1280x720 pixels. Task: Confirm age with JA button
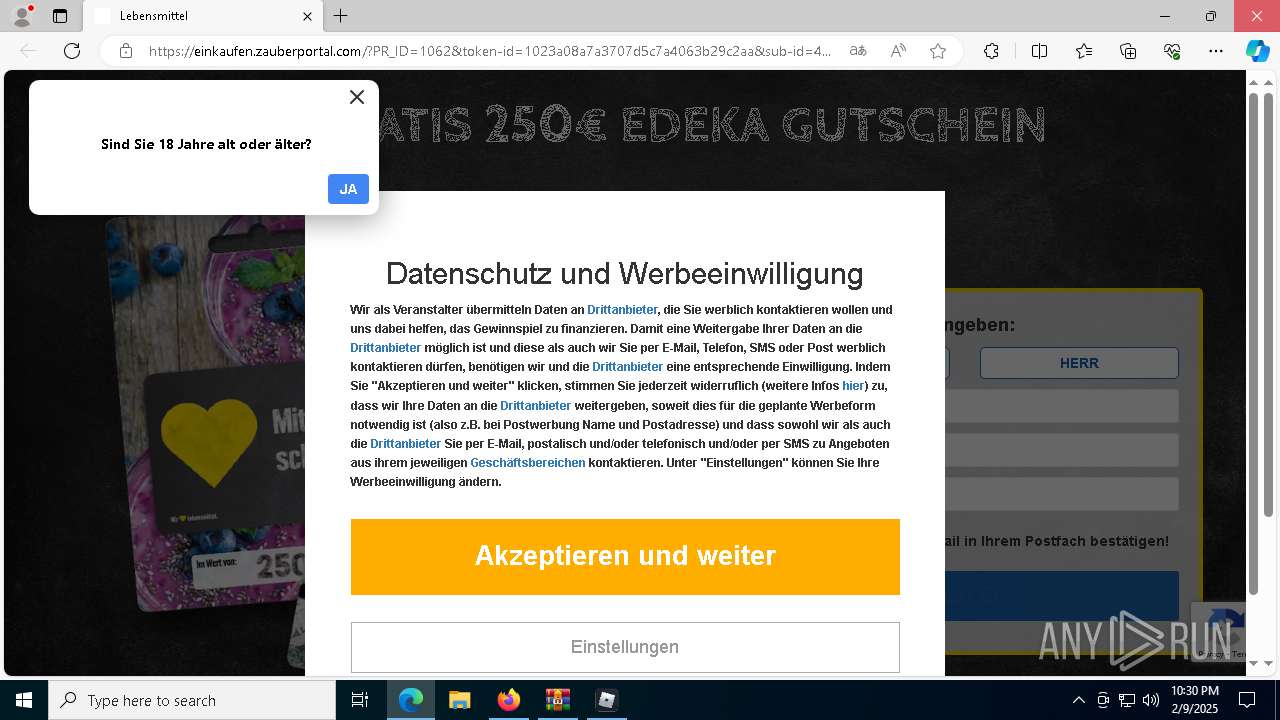[x=348, y=189]
